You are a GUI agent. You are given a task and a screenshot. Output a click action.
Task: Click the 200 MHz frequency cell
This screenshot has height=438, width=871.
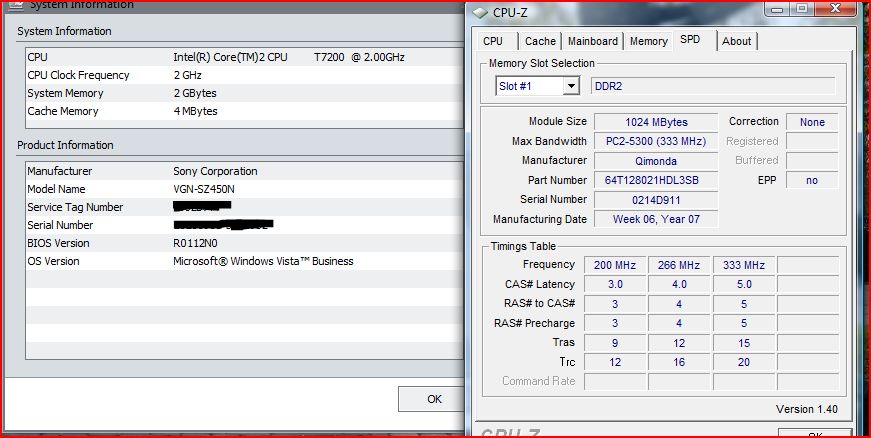(615, 265)
